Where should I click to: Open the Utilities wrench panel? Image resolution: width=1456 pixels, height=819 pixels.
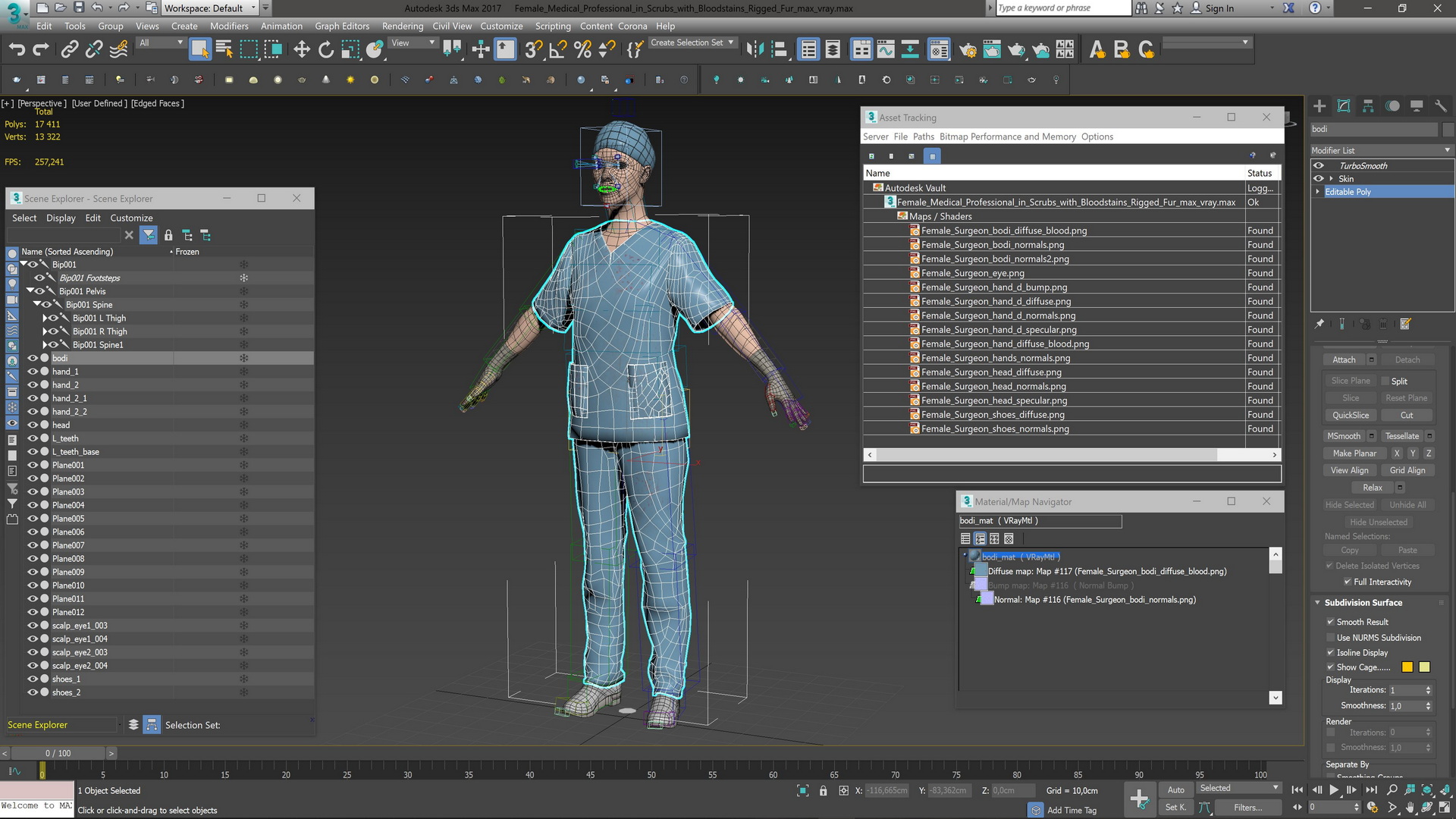coord(1441,106)
